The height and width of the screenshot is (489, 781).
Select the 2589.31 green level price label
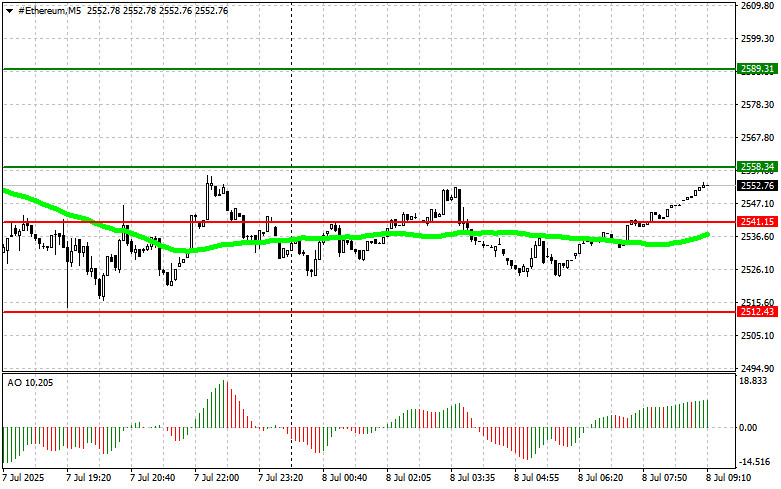click(757, 69)
